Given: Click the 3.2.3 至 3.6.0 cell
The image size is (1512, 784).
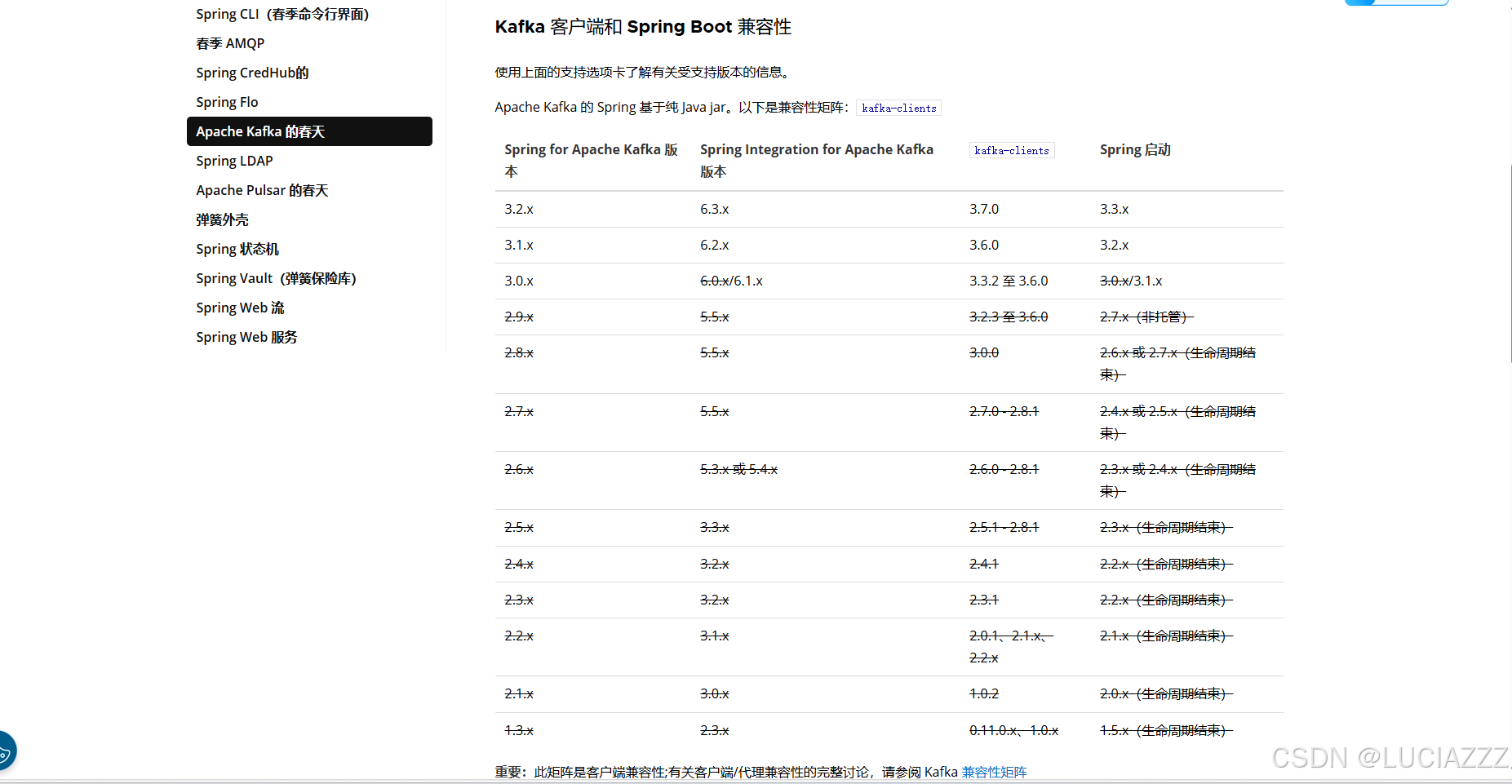Looking at the screenshot, I should tap(1009, 317).
